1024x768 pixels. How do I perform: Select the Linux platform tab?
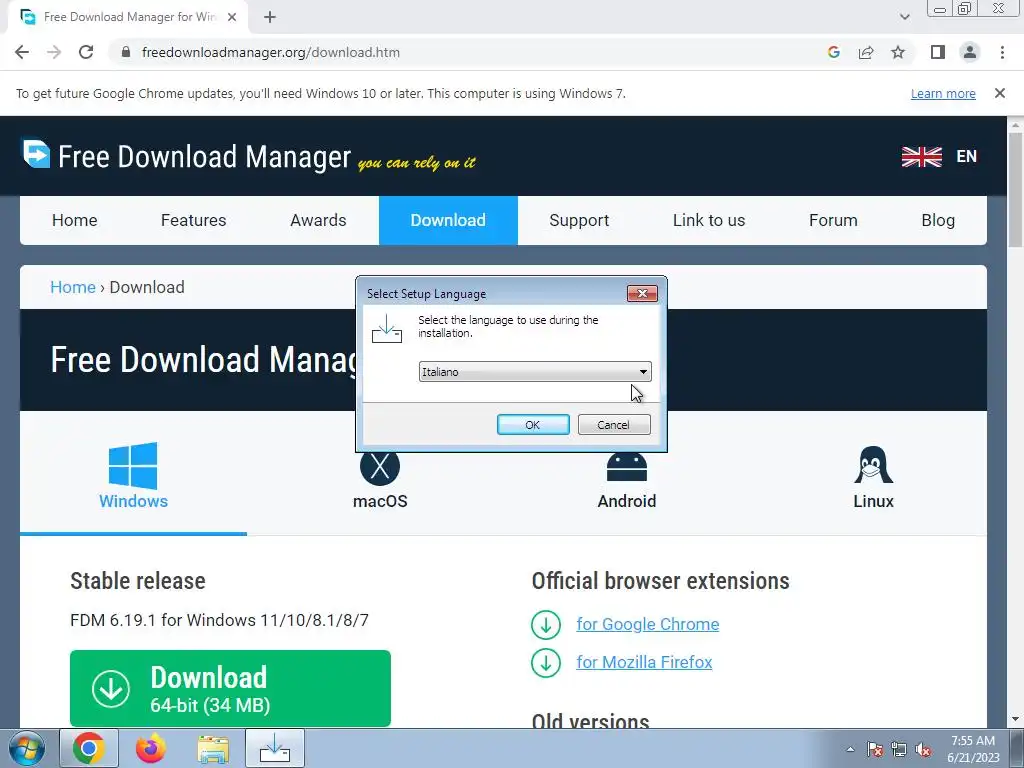click(x=873, y=477)
